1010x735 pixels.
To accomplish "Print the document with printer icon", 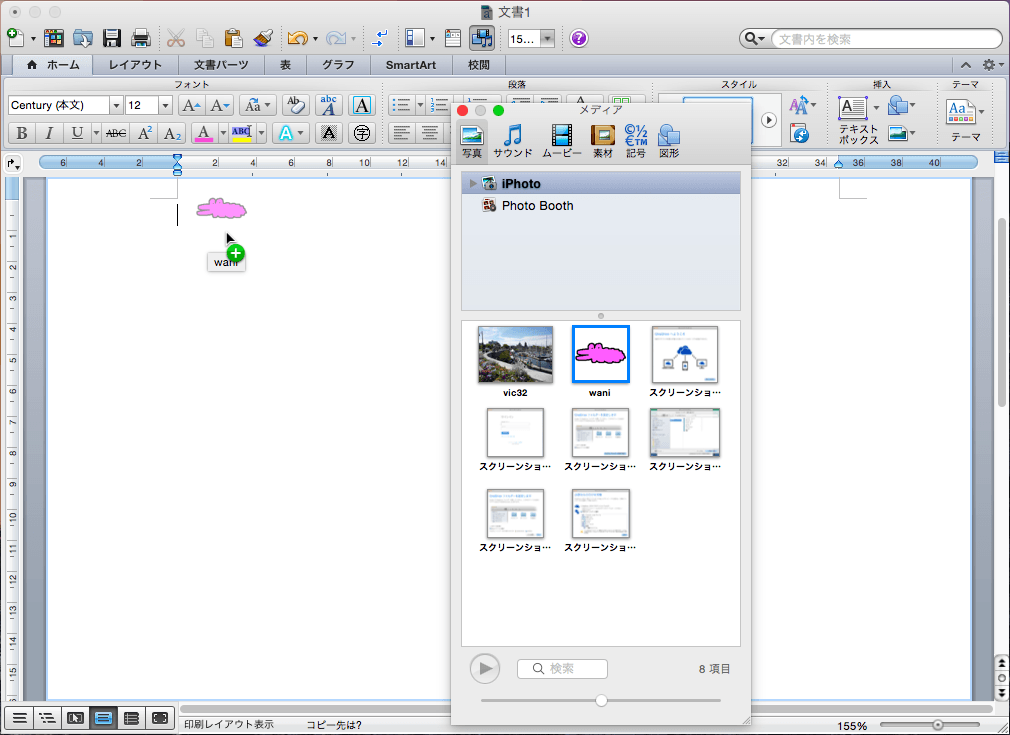I will 141,38.
